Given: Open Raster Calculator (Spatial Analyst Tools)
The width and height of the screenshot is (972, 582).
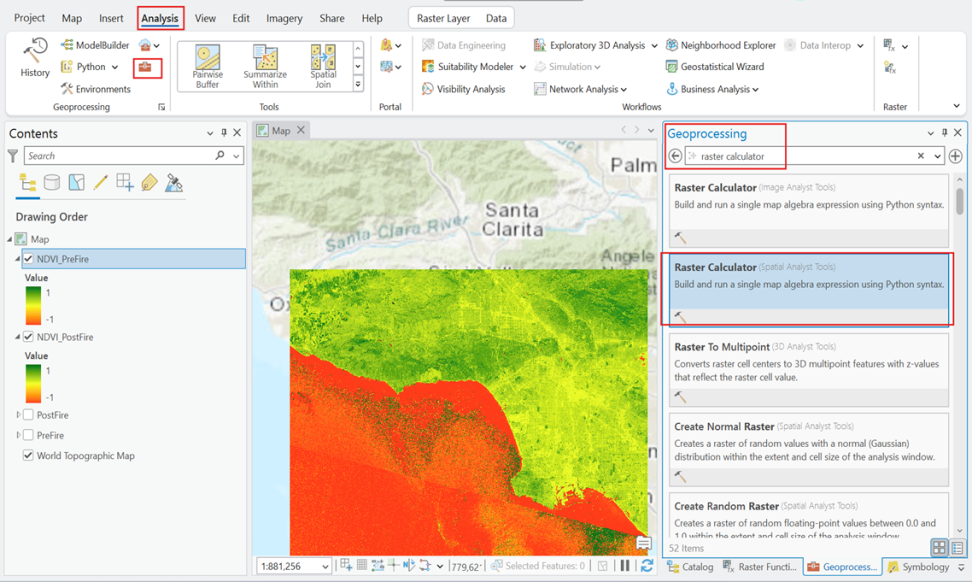Looking at the screenshot, I should click(x=809, y=288).
